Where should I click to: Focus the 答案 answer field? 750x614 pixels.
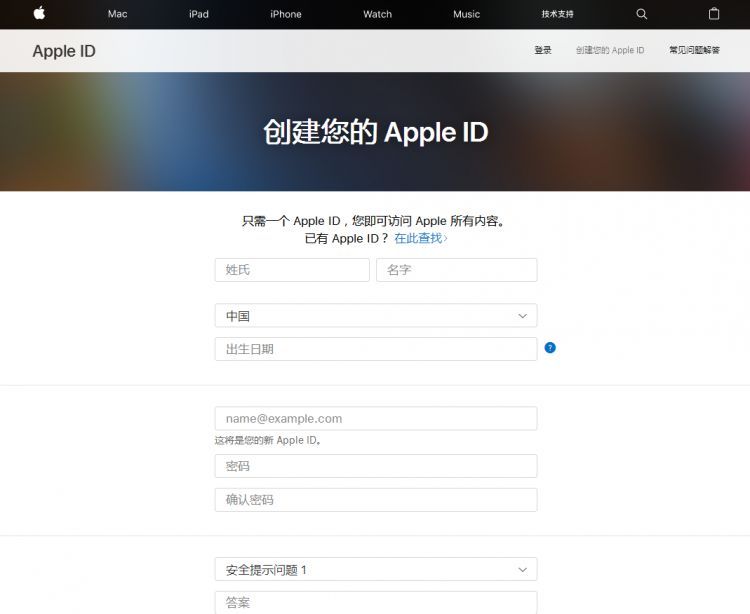click(x=376, y=603)
